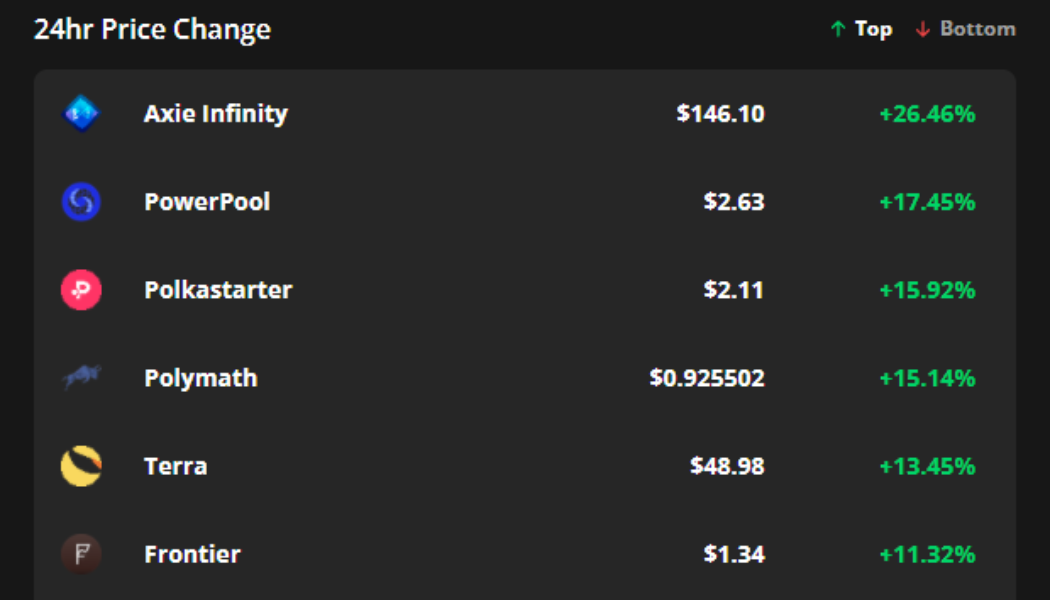
Task: Select the 24hr Price Change header
Action: point(152,29)
